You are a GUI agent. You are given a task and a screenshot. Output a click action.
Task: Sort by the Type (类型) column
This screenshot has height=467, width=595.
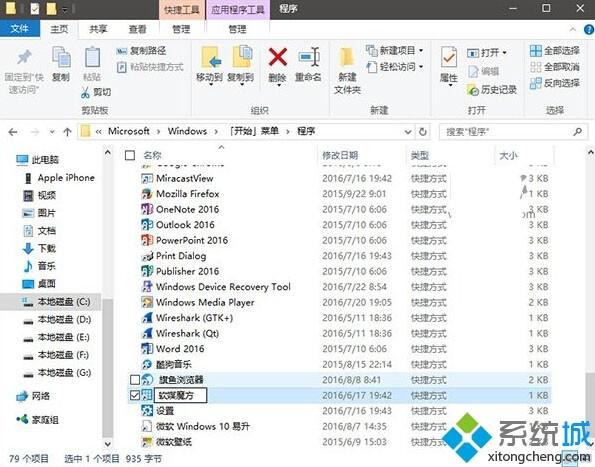[420, 155]
